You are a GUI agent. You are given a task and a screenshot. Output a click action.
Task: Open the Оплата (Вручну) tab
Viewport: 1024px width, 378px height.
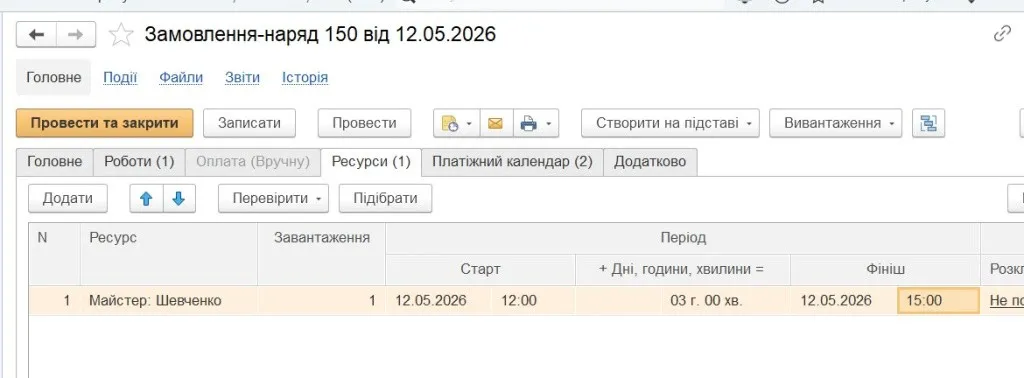(x=253, y=161)
